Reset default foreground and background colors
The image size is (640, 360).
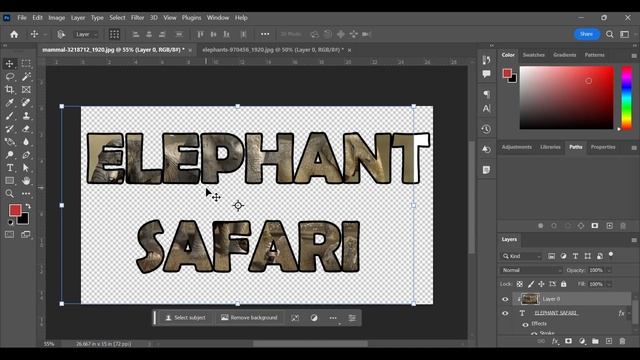(11, 222)
